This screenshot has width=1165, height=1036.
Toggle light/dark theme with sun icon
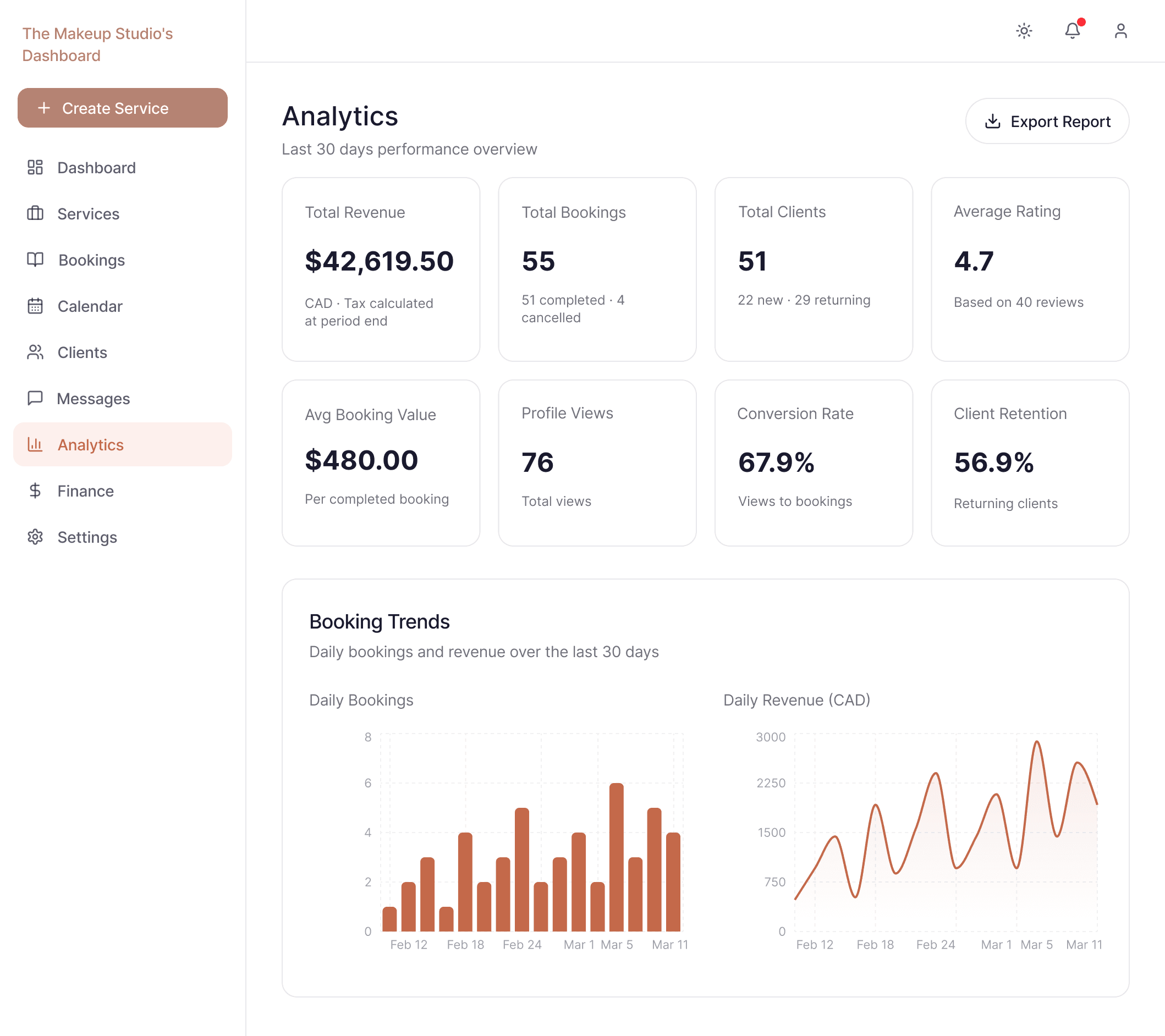point(1024,31)
